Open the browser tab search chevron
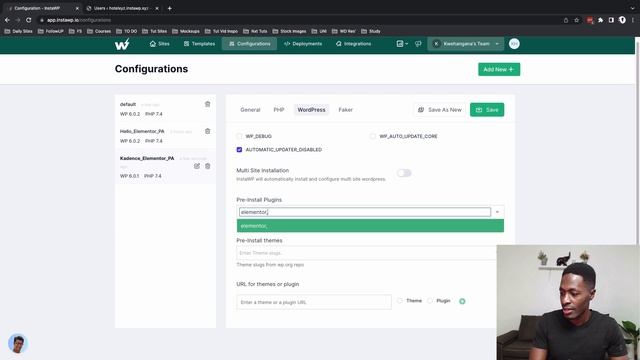The height and width of the screenshot is (360, 640). tap(632, 8)
